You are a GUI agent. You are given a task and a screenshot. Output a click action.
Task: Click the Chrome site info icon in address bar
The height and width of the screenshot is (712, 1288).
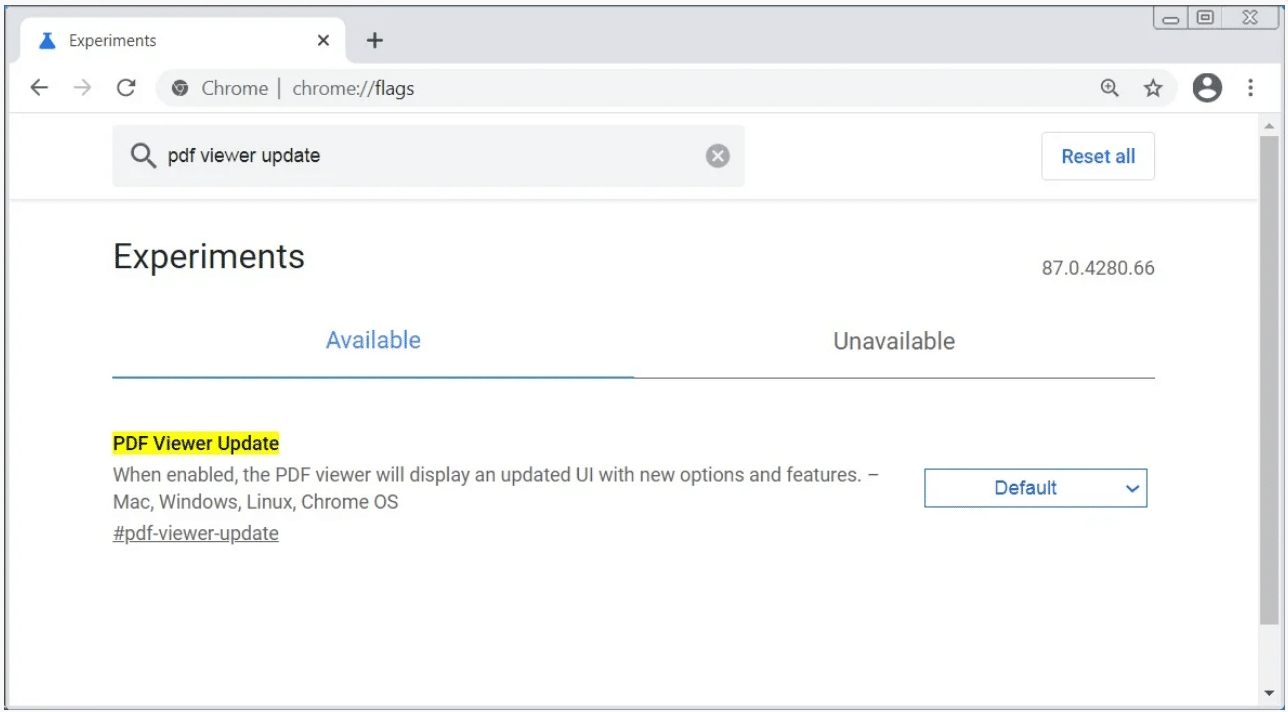point(180,88)
